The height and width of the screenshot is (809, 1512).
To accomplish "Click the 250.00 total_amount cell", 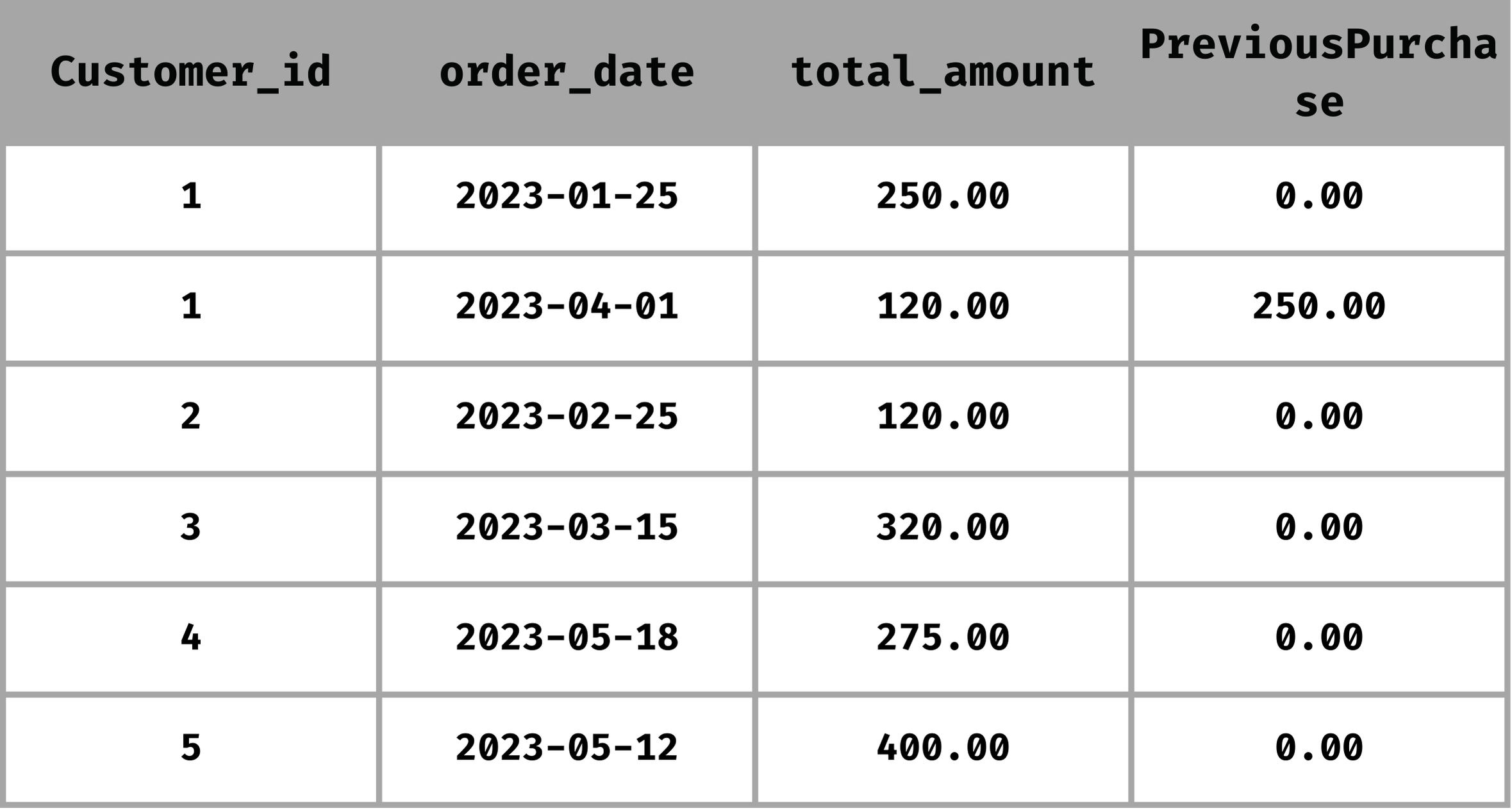I will (942, 197).
